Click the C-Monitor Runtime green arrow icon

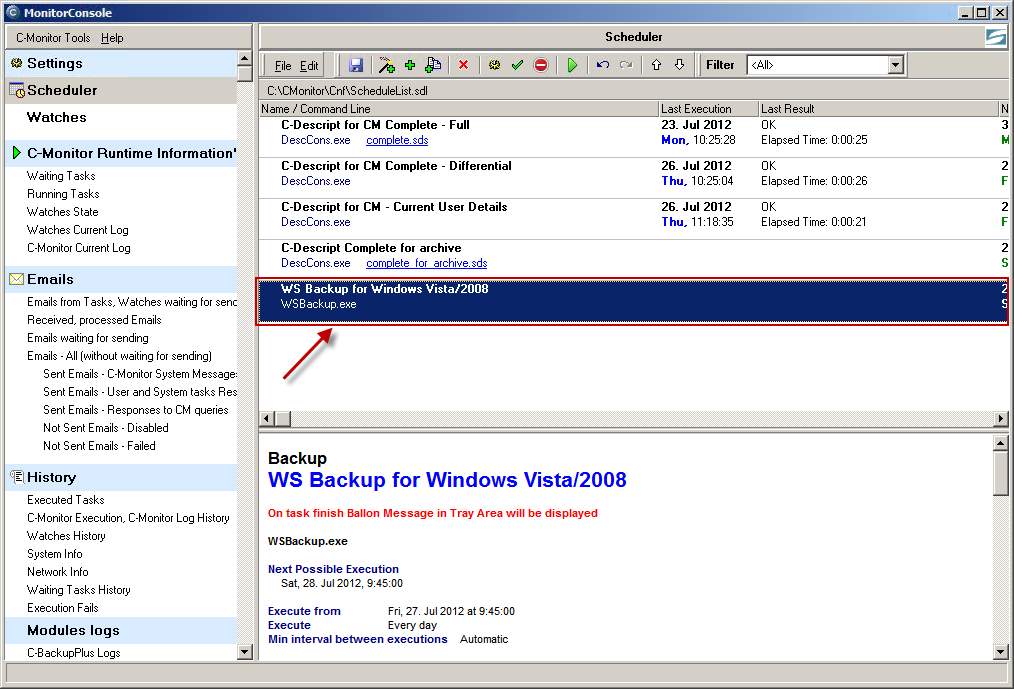coord(17,153)
